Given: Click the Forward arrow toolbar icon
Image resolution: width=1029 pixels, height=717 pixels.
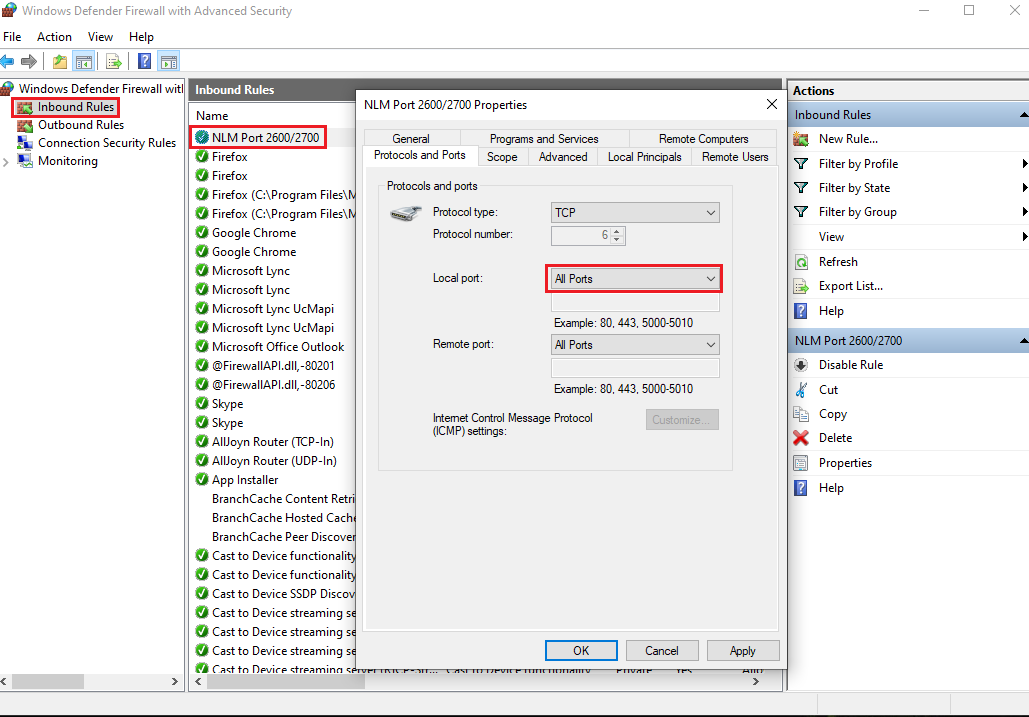Looking at the screenshot, I should tap(28, 62).
